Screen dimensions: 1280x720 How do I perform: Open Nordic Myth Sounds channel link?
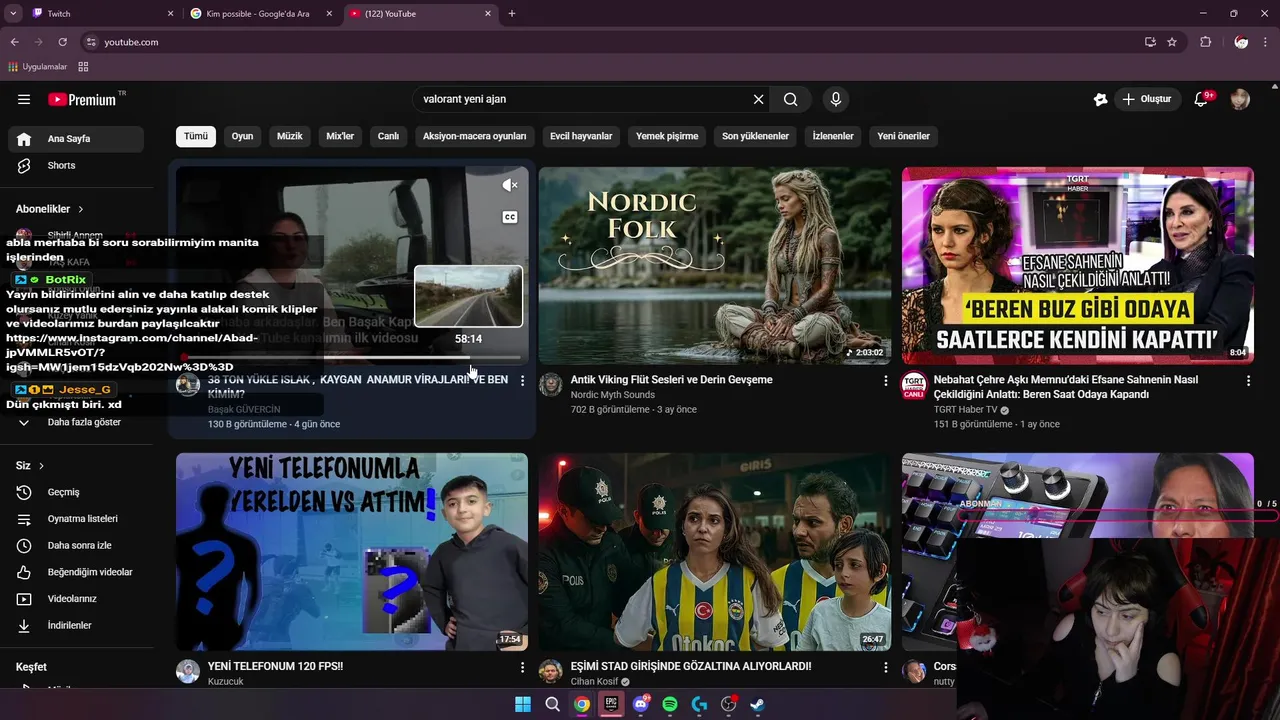(612, 395)
